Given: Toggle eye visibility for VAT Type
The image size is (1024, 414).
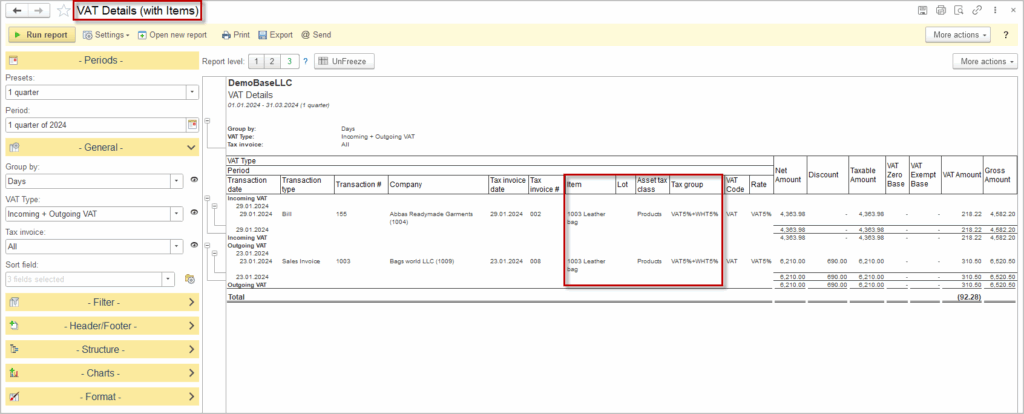Looking at the screenshot, I should (x=193, y=213).
